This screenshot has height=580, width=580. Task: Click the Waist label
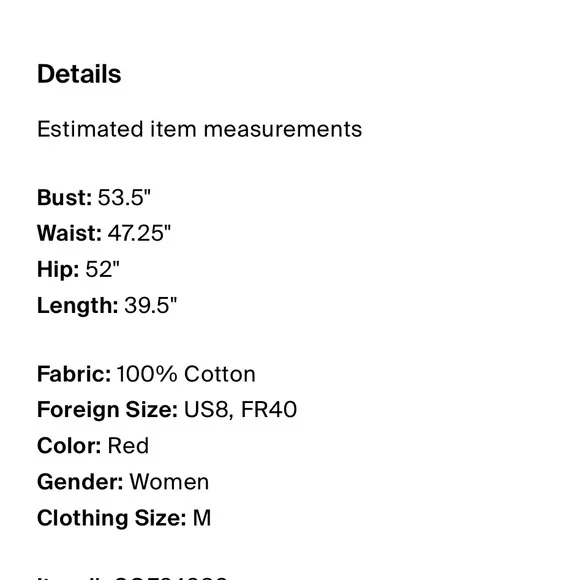coord(70,233)
